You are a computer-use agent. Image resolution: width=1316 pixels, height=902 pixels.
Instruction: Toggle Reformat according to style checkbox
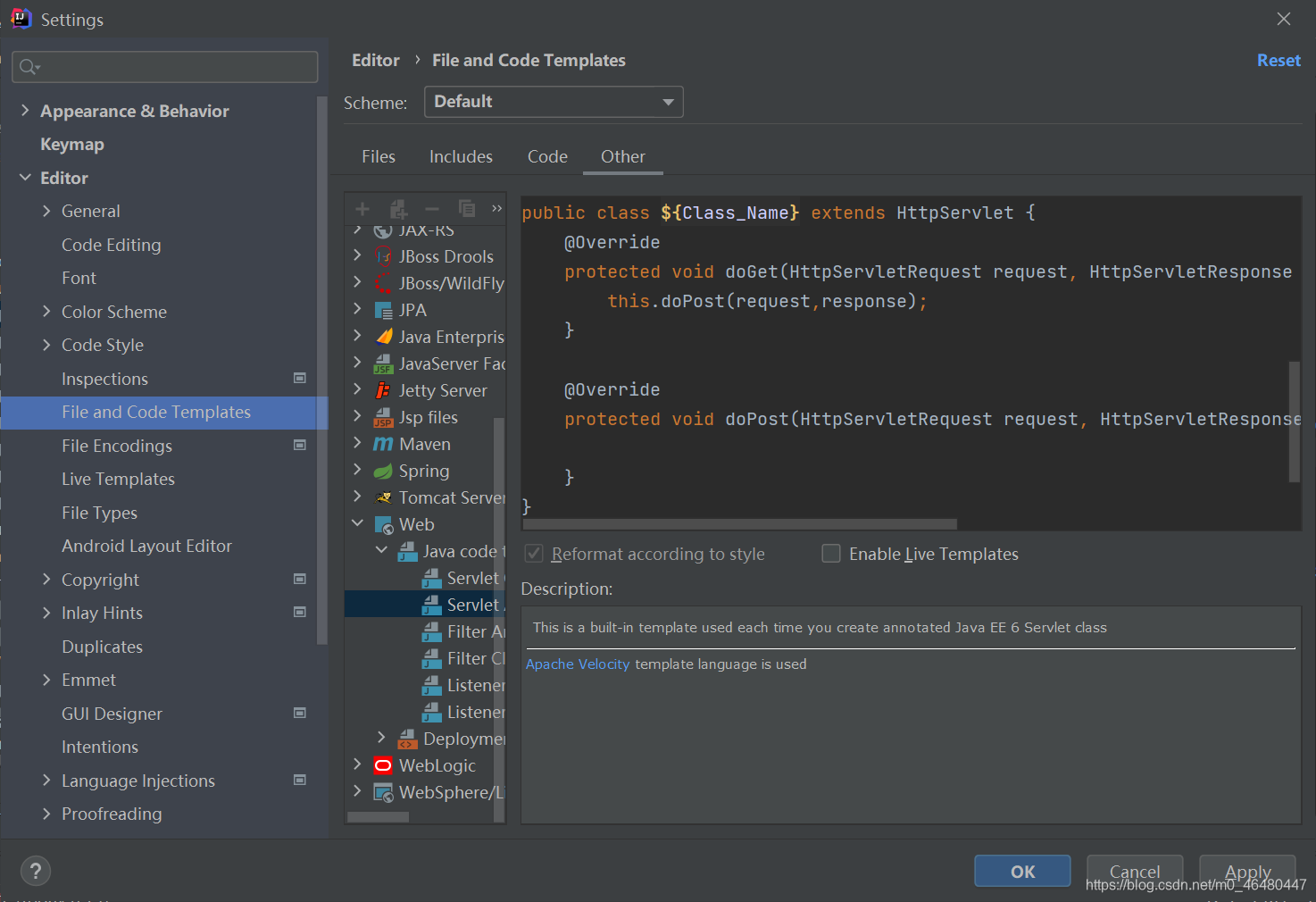(534, 554)
